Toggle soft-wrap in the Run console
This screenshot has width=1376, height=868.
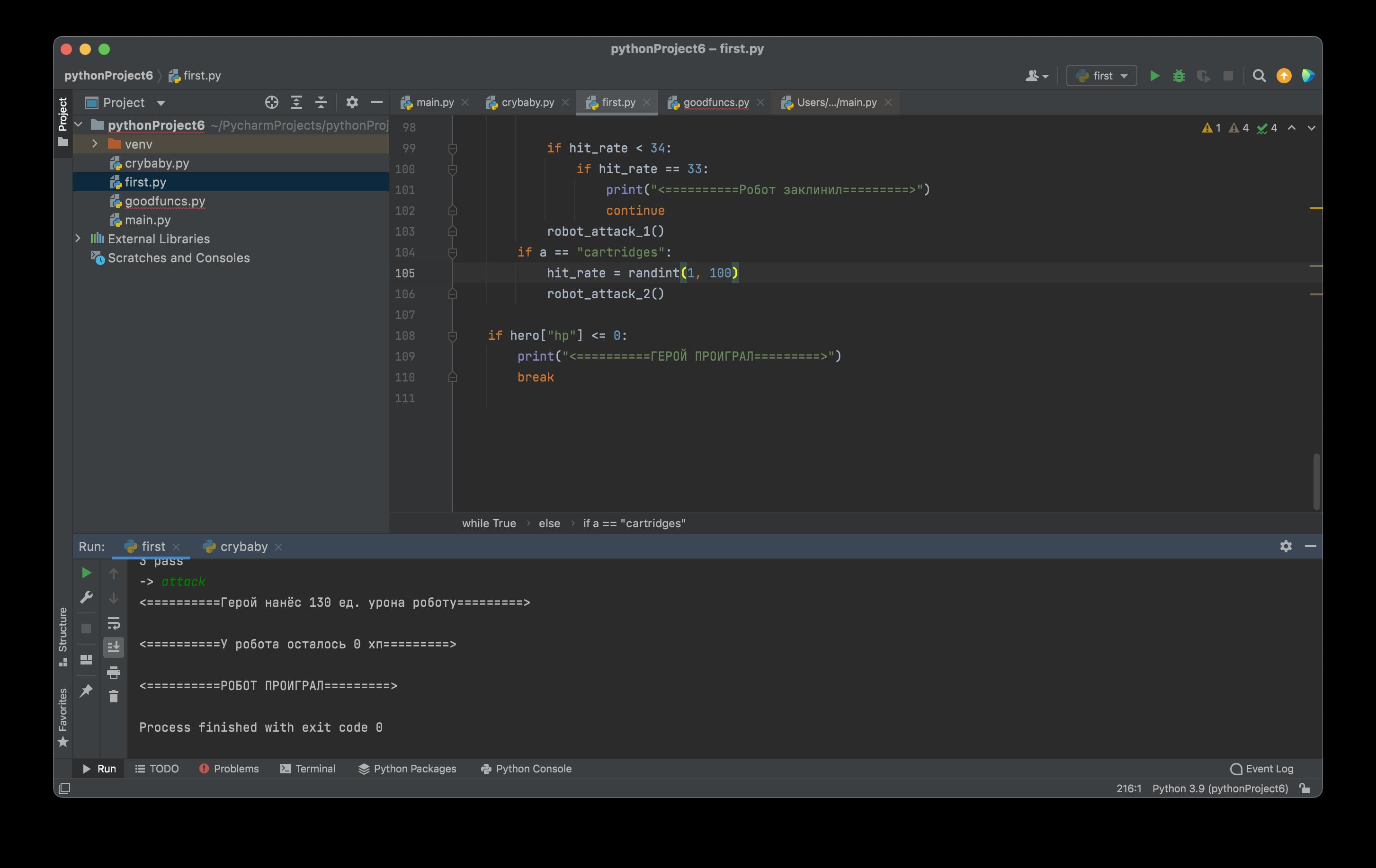pos(113,623)
